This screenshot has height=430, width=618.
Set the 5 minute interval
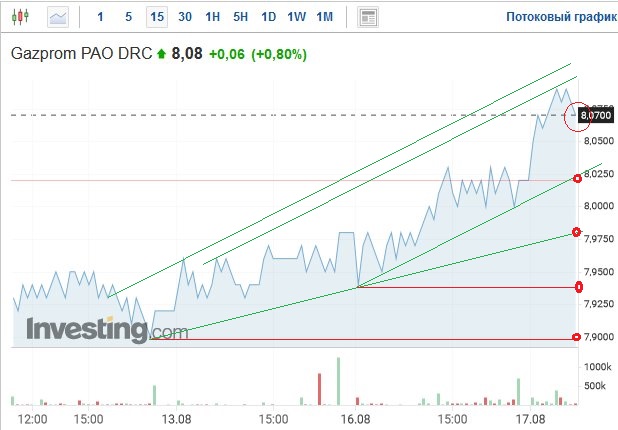[128, 17]
